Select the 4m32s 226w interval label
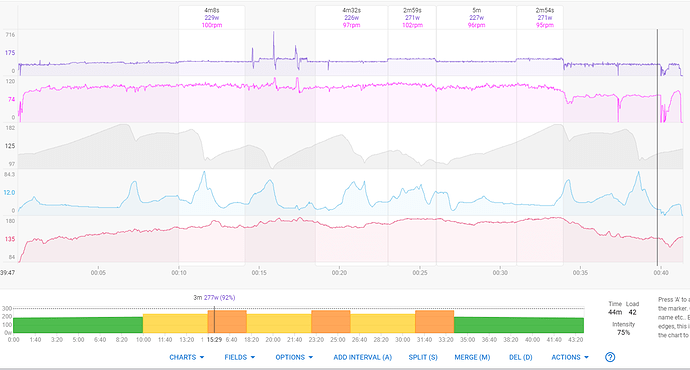 pyautogui.click(x=351, y=18)
